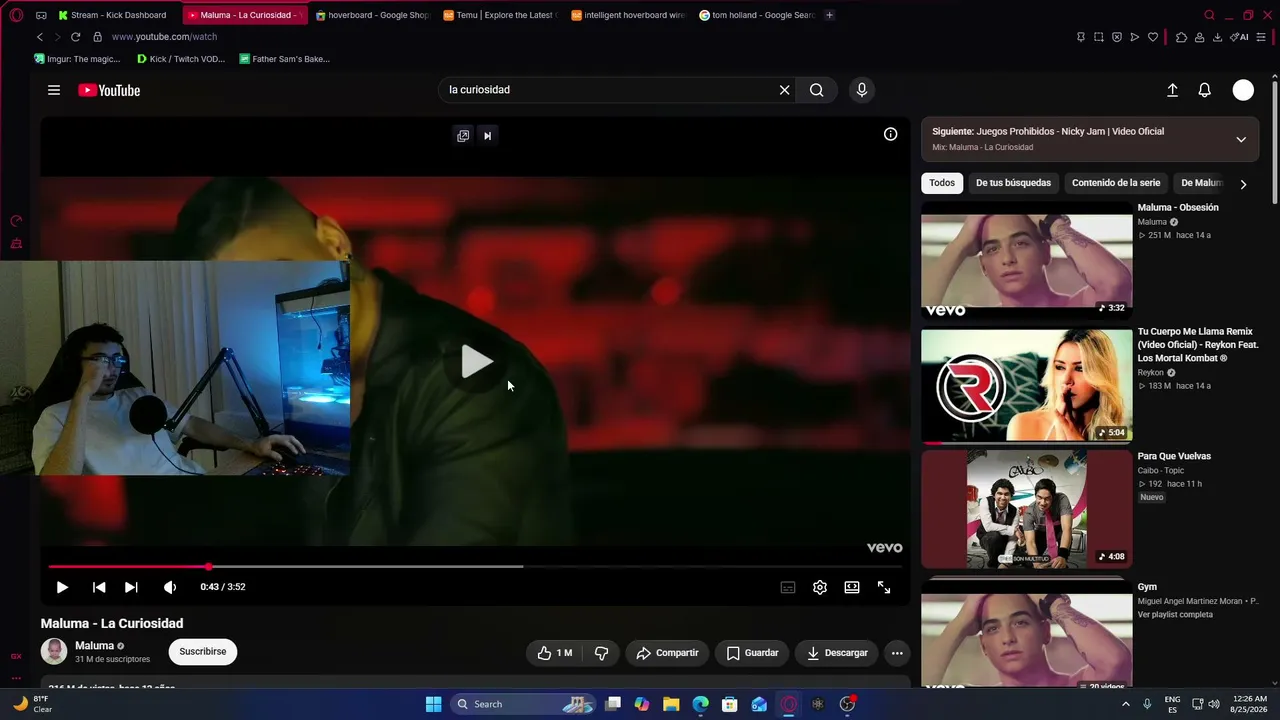Go to the YouTube home logo

[109, 90]
